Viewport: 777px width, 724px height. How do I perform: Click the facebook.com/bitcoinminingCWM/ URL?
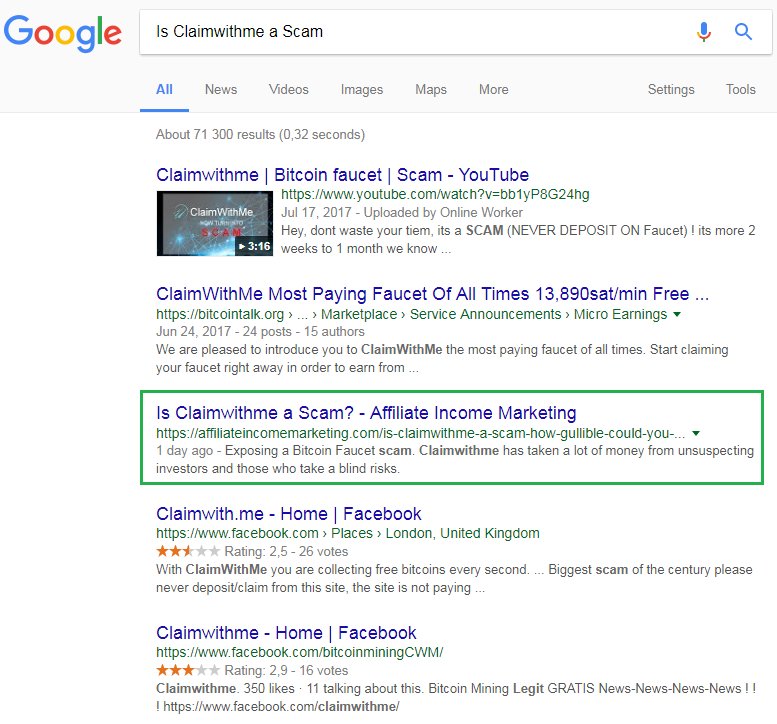(299, 652)
